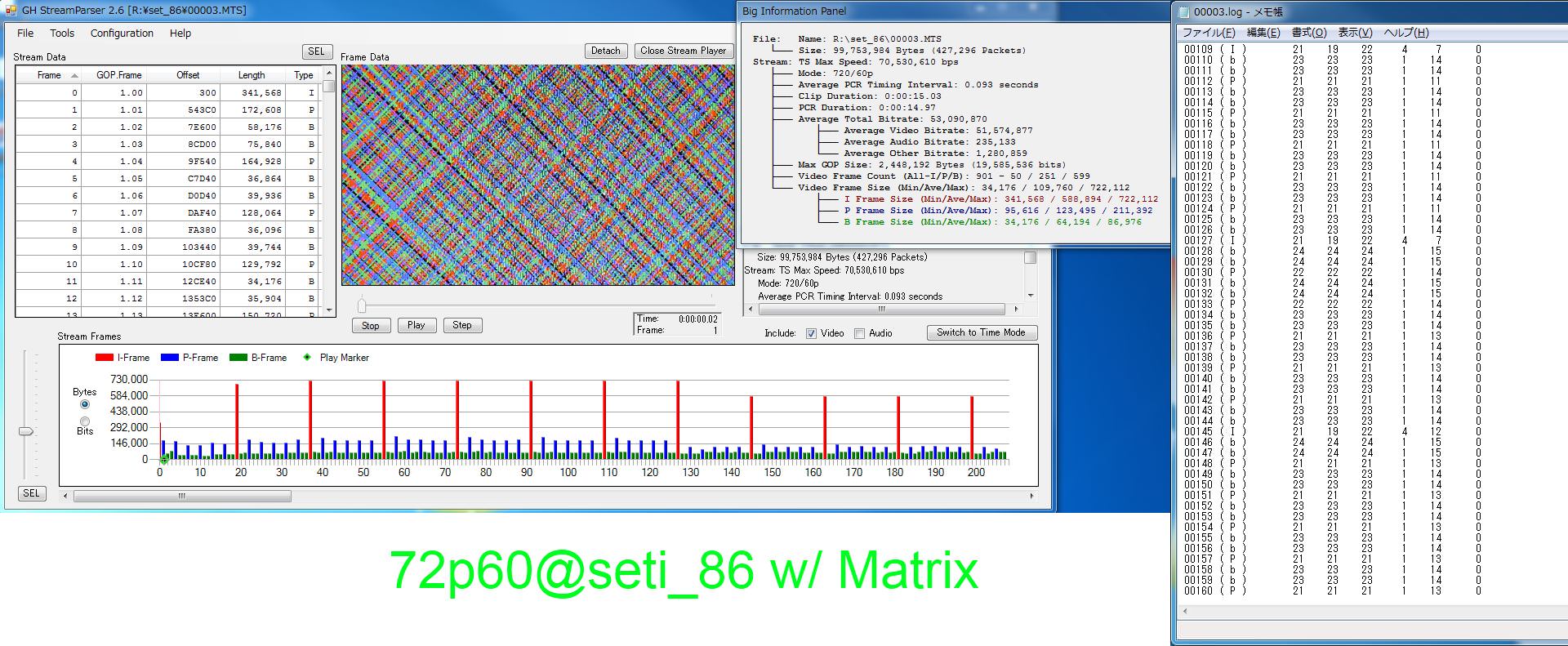1568x646 pixels.
Task: Select the Bytes radio button
Action: (x=85, y=404)
